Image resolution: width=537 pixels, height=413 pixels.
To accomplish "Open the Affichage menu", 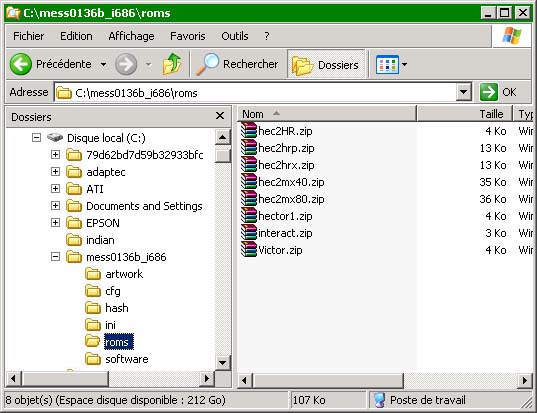I will [131, 36].
